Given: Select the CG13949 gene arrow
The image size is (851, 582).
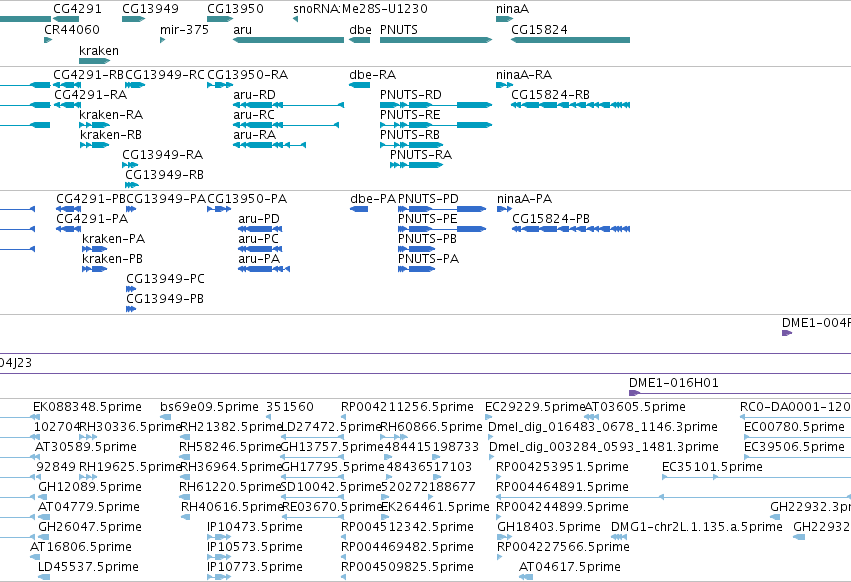Looking at the screenshot, I should [134, 19].
